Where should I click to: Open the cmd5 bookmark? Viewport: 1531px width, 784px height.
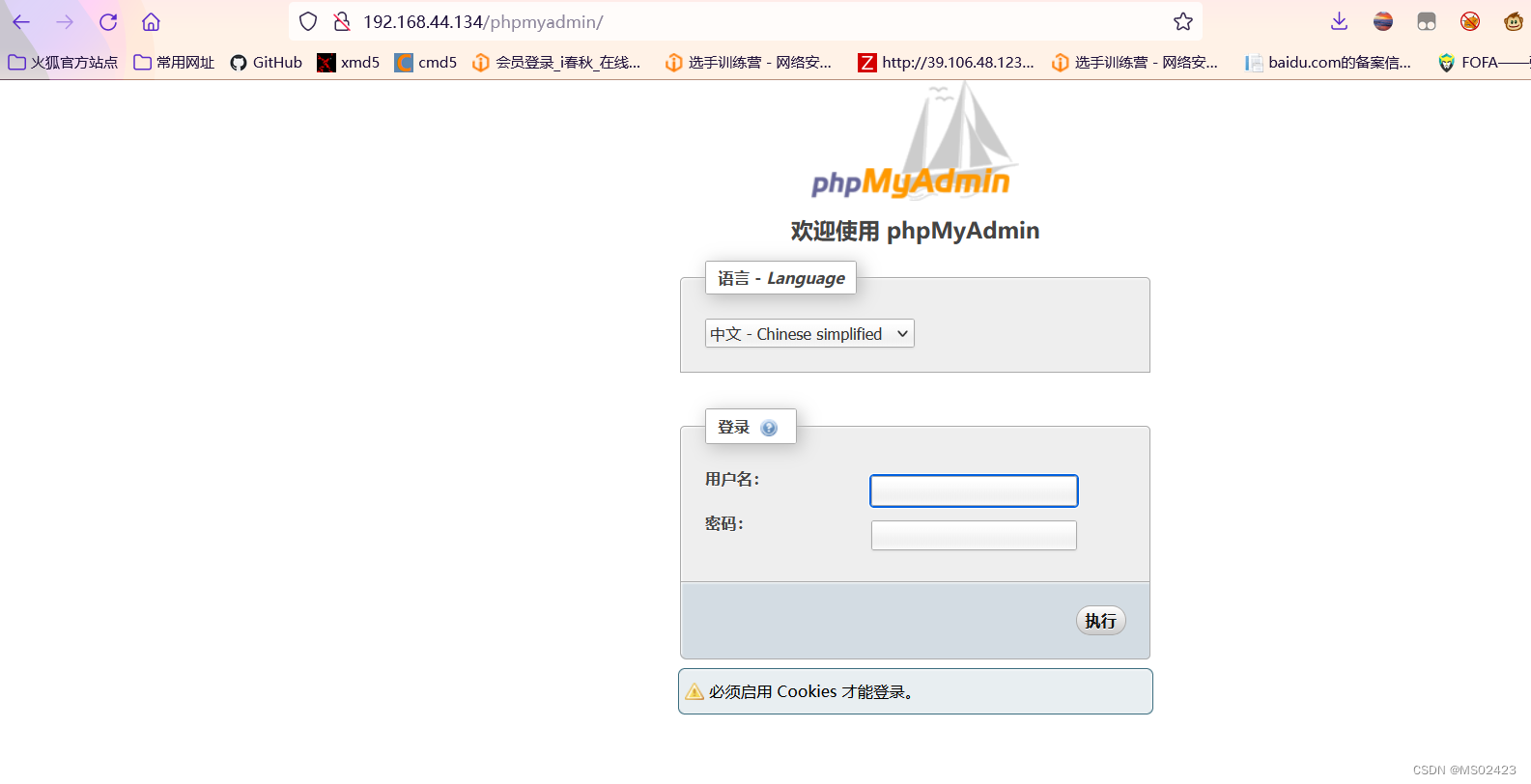[426, 62]
